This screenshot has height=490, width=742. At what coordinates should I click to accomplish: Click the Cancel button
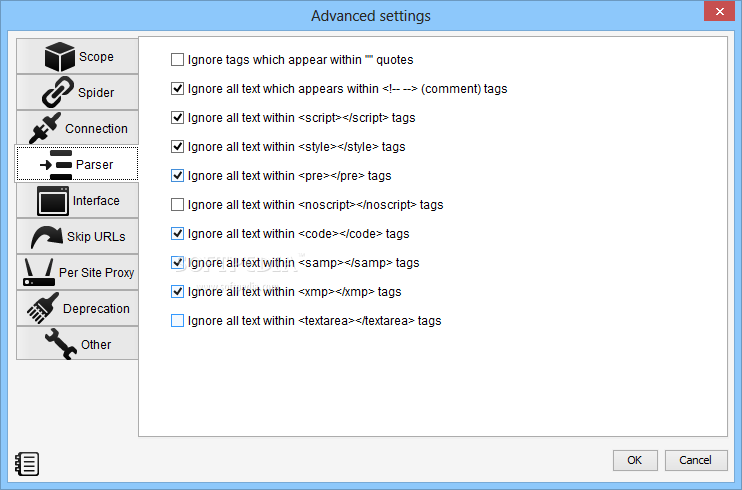pos(696,460)
